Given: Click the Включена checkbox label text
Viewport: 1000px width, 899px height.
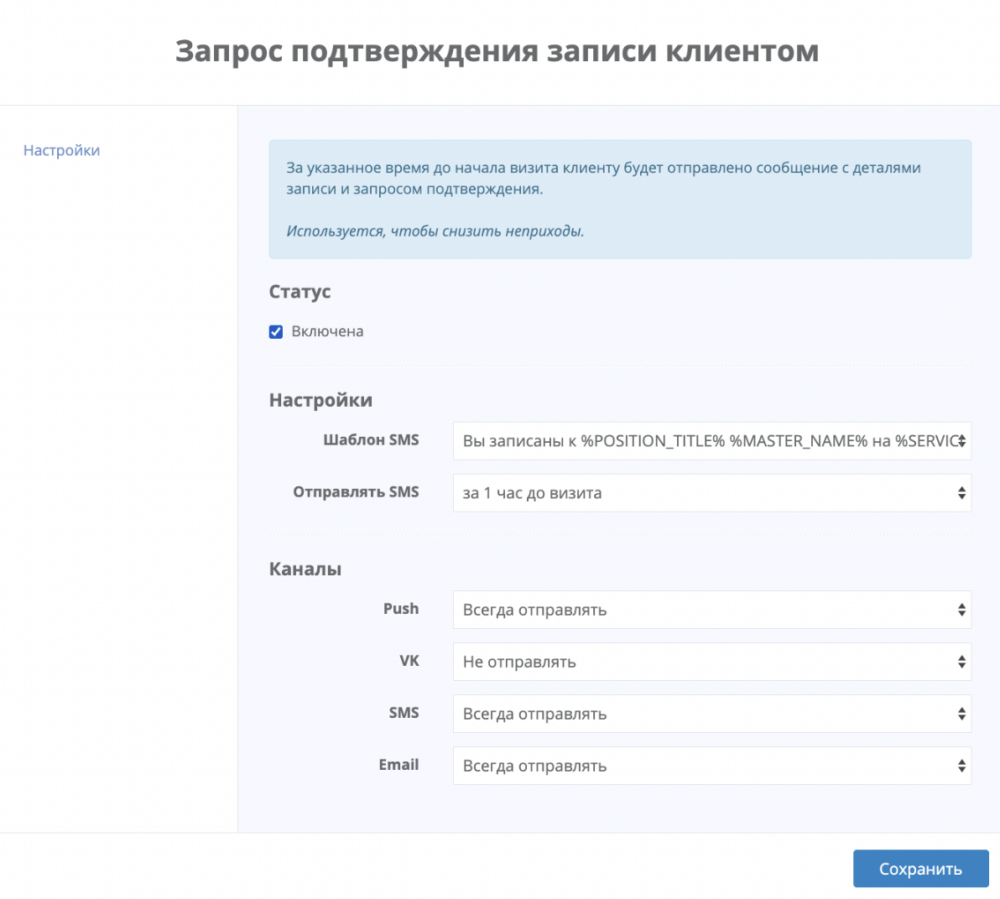Looking at the screenshot, I should click(x=327, y=332).
